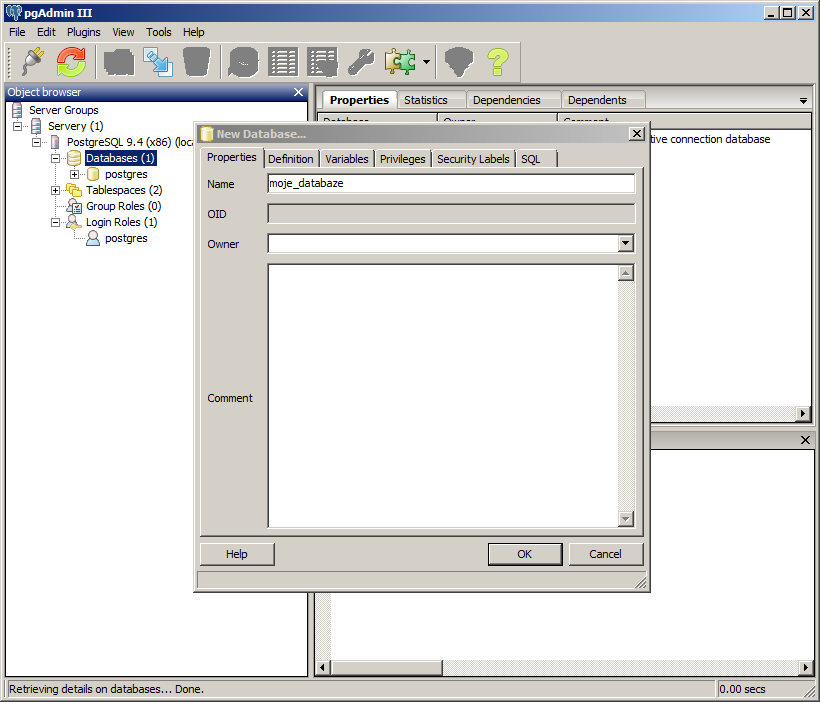
Task: Click the add server connection plug icon
Action: pos(33,62)
